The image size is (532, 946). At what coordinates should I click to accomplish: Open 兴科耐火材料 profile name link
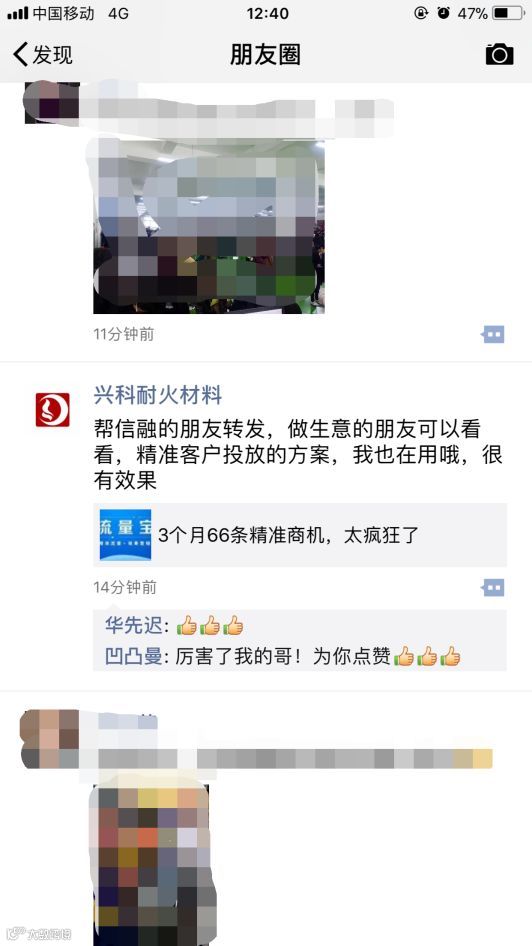pyautogui.click(x=158, y=396)
